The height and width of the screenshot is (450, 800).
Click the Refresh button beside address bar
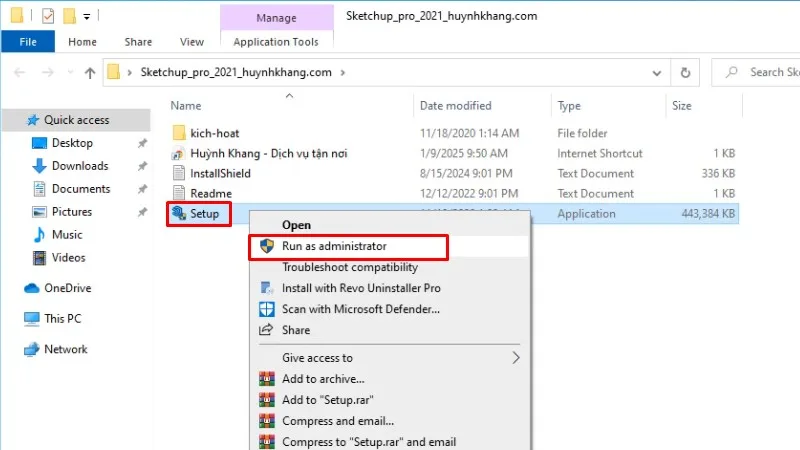pyautogui.click(x=685, y=72)
